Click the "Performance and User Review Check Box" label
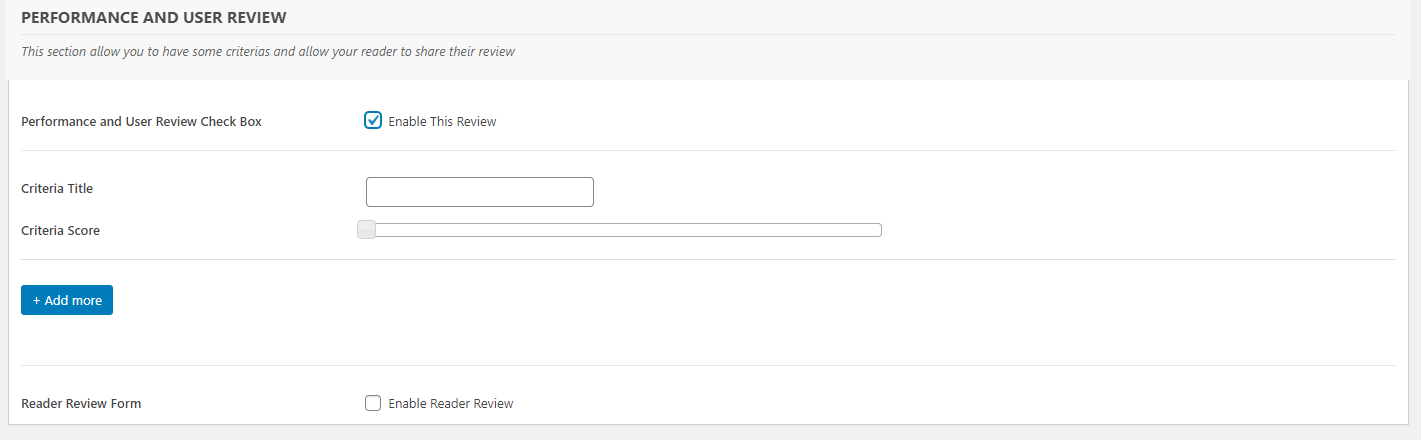 (141, 122)
